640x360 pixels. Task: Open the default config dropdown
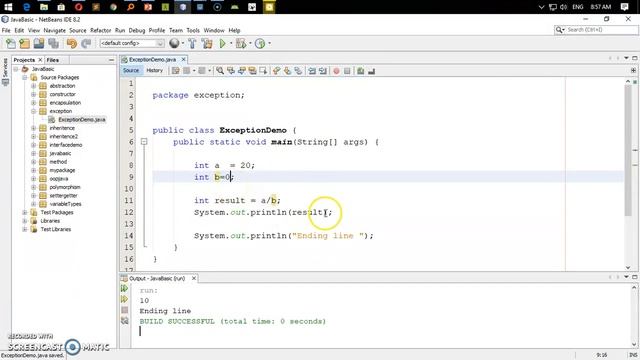pos(132,43)
